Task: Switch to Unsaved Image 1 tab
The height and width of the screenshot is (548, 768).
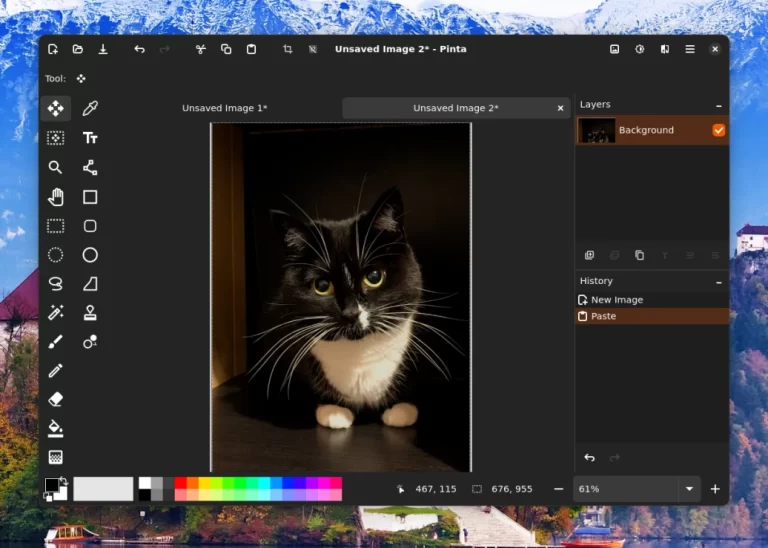Action: pyautogui.click(x=225, y=108)
